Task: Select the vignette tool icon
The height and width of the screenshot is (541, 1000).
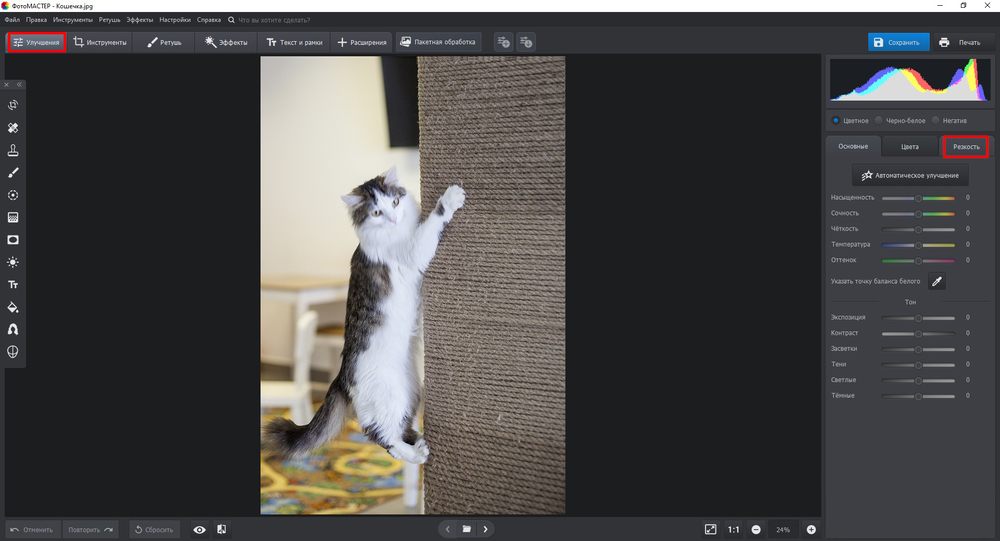Action: coord(13,240)
